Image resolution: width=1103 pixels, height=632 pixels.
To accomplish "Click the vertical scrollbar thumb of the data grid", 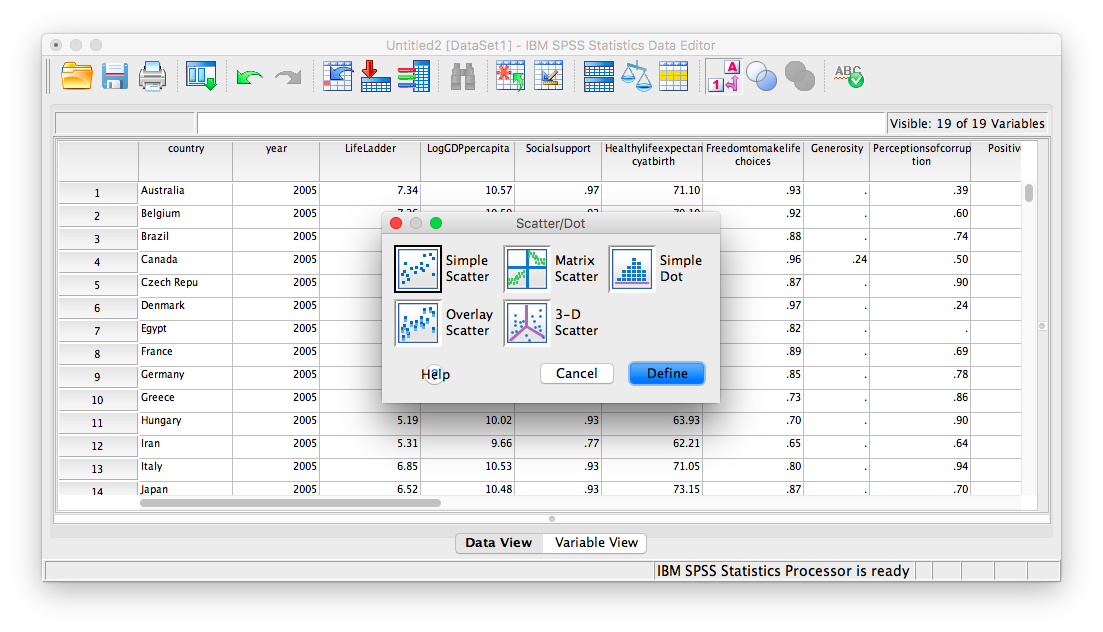I will [1029, 193].
